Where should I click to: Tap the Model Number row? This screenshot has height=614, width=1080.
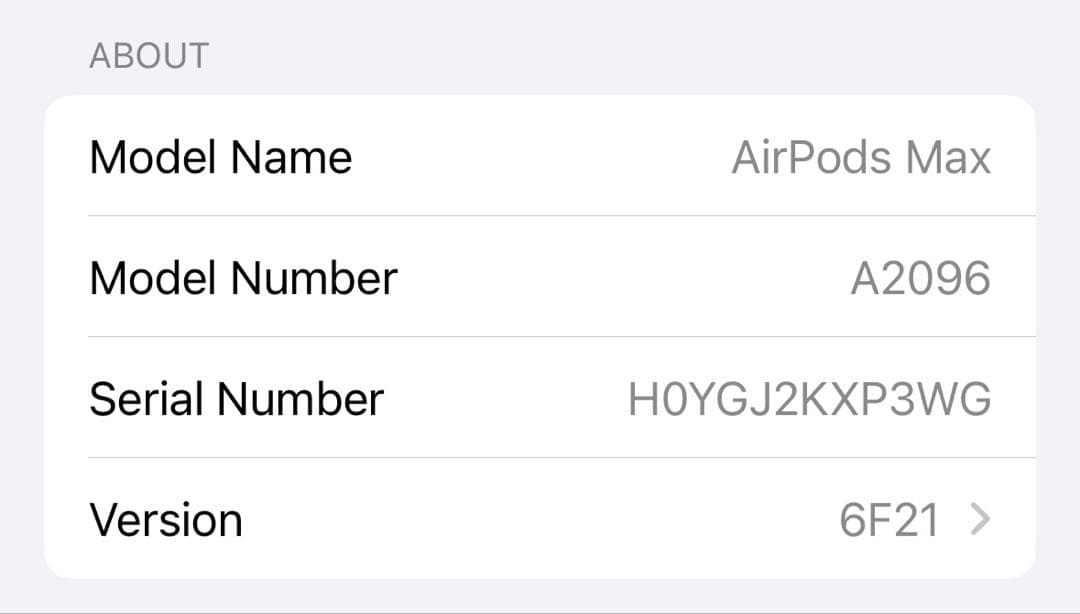pos(540,277)
